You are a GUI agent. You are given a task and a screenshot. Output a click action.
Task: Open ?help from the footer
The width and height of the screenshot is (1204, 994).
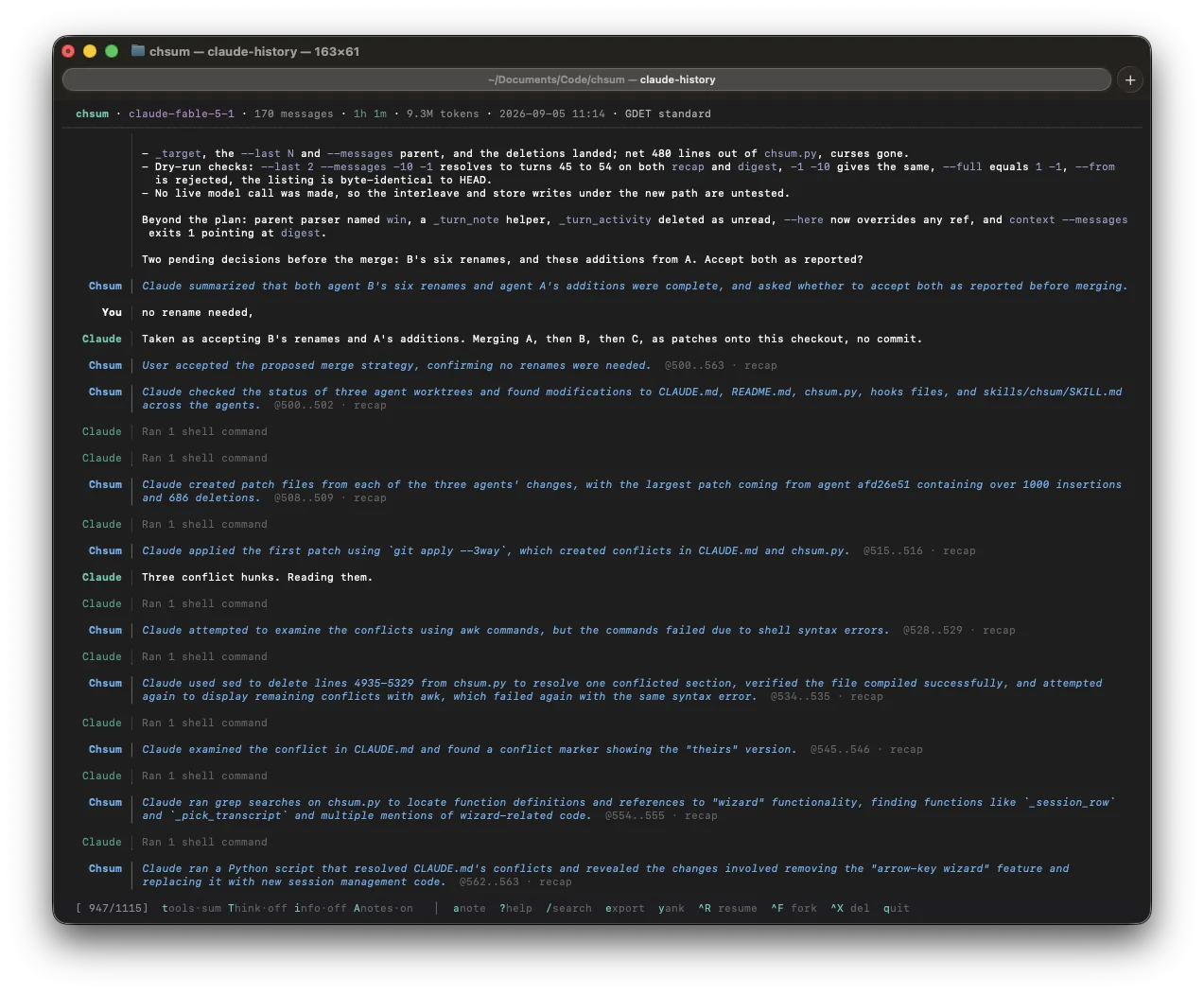pyautogui.click(x=515, y=908)
